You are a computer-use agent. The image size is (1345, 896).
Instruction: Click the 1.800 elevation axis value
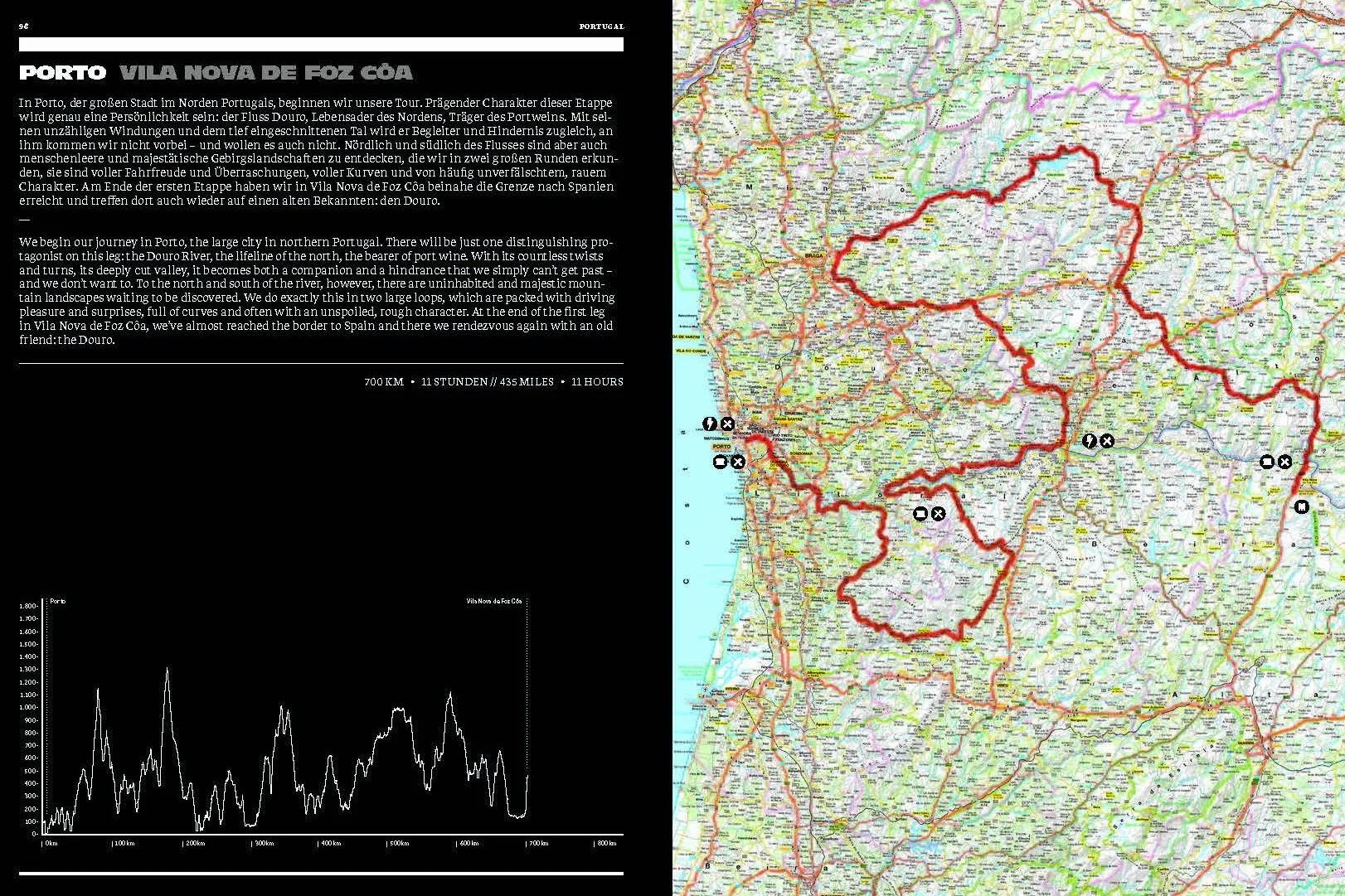coord(27,606)
